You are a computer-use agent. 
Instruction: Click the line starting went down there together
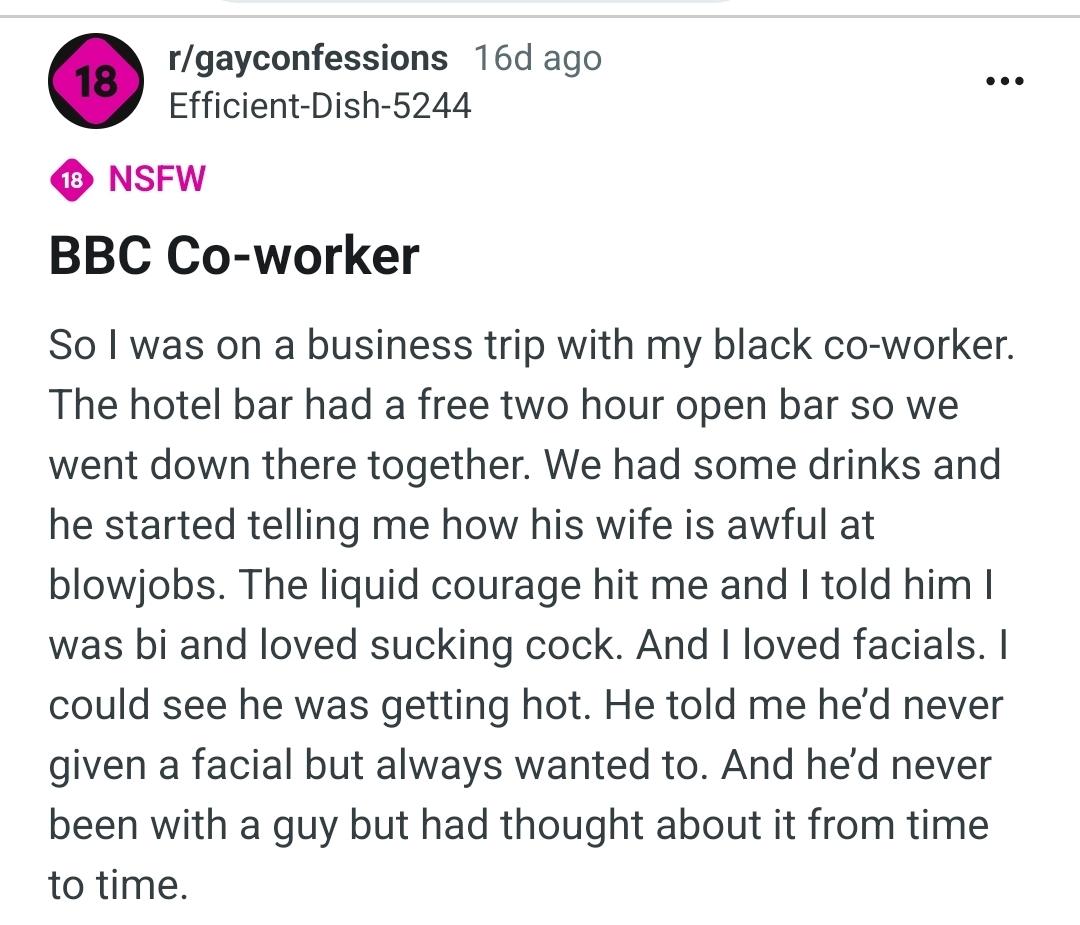pyautogui.click(x=524, y=466)
